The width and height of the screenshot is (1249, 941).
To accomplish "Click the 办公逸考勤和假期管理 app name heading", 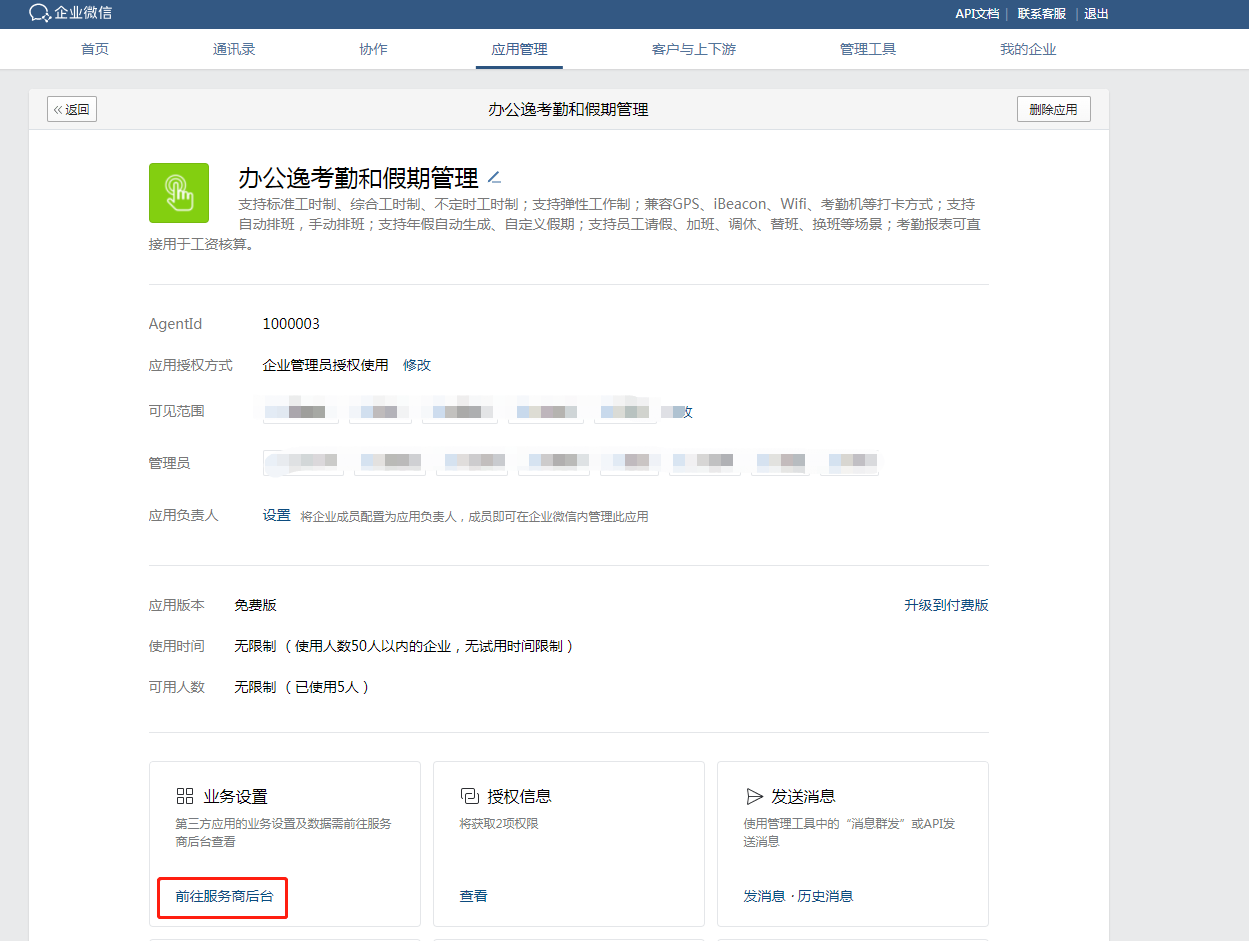I will [x=358, y=179].
